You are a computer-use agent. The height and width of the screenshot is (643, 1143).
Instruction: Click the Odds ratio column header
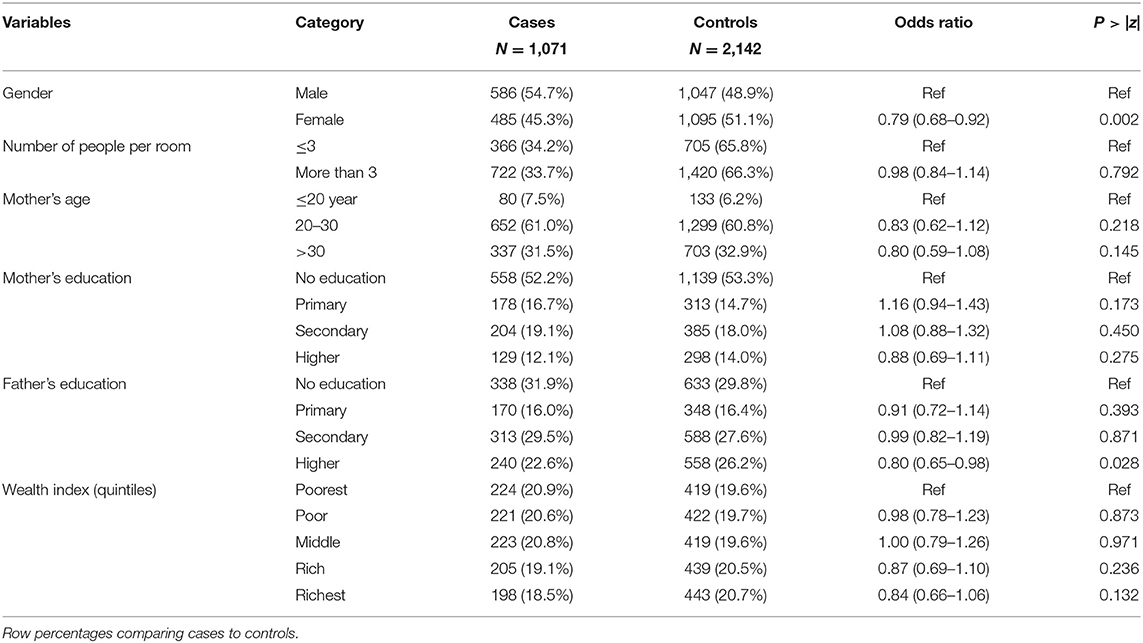click(933, 23)
